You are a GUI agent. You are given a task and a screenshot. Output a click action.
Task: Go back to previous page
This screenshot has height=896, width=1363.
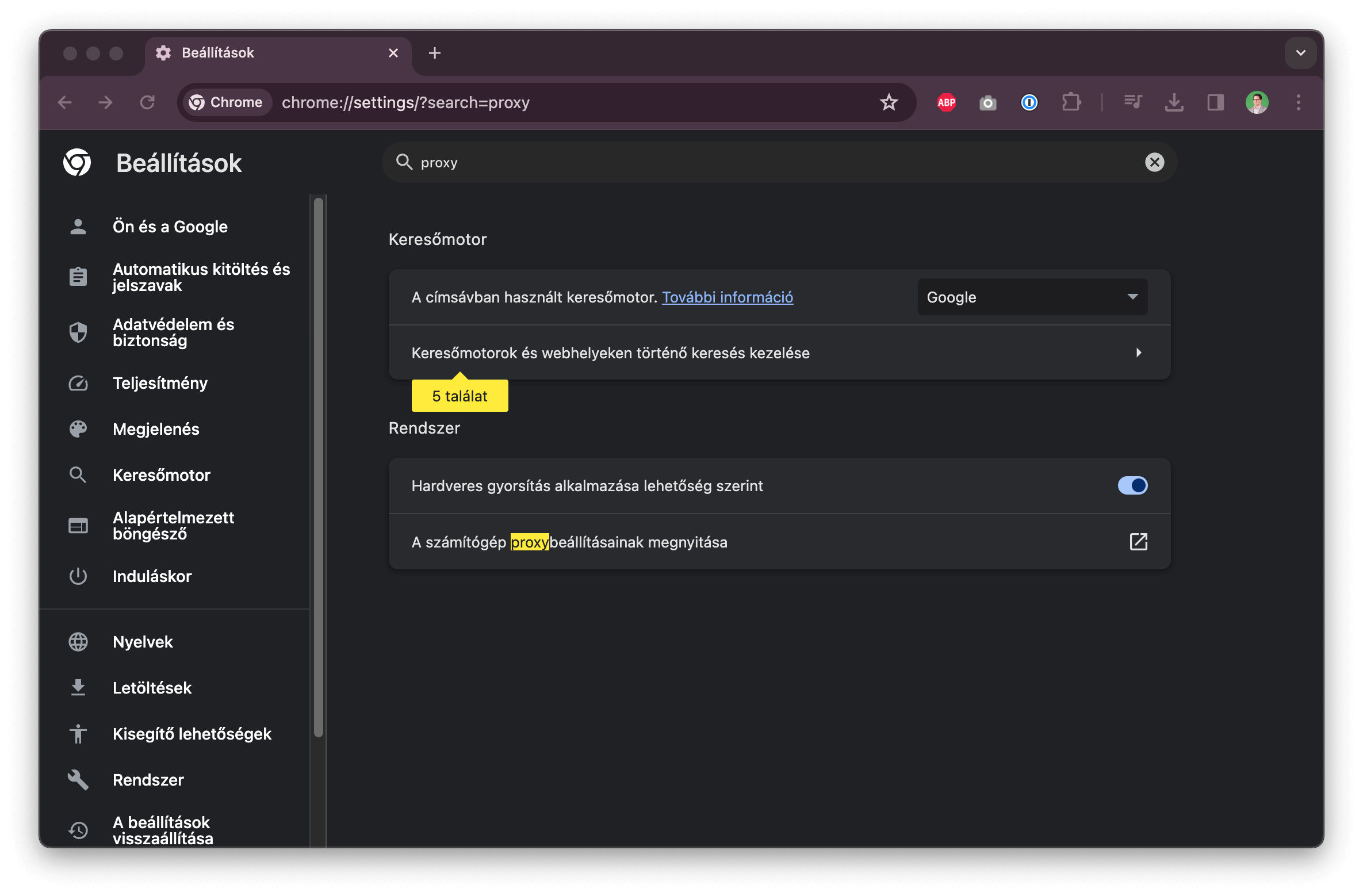click(x=65, y=103)
